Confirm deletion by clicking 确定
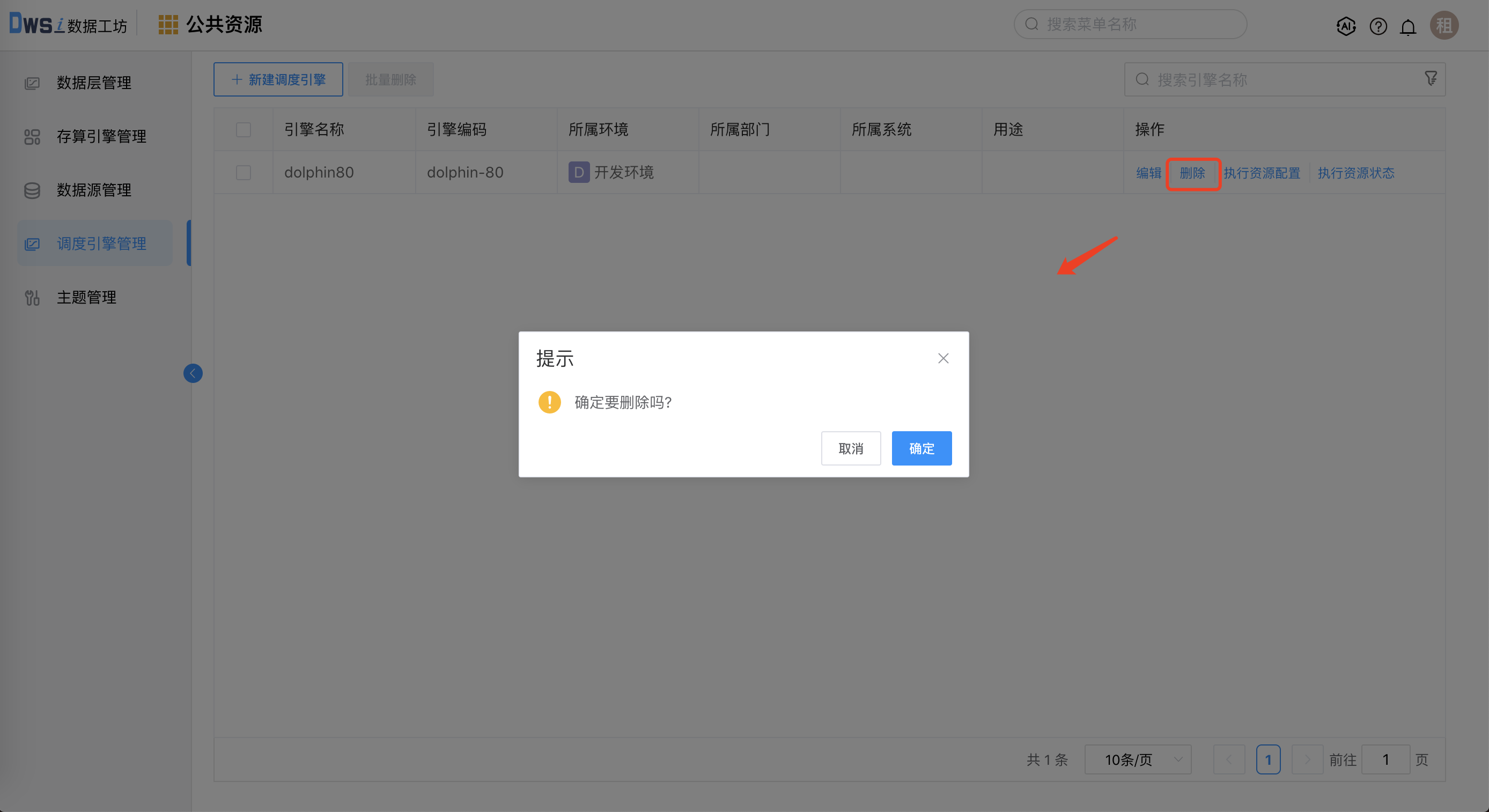Viewport: 1489px width, 812px height. click(x=922, y=448)
